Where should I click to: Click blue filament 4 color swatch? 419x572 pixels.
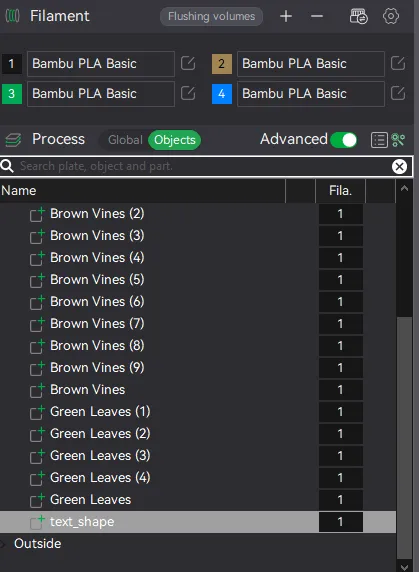click(x=222, y=94)
